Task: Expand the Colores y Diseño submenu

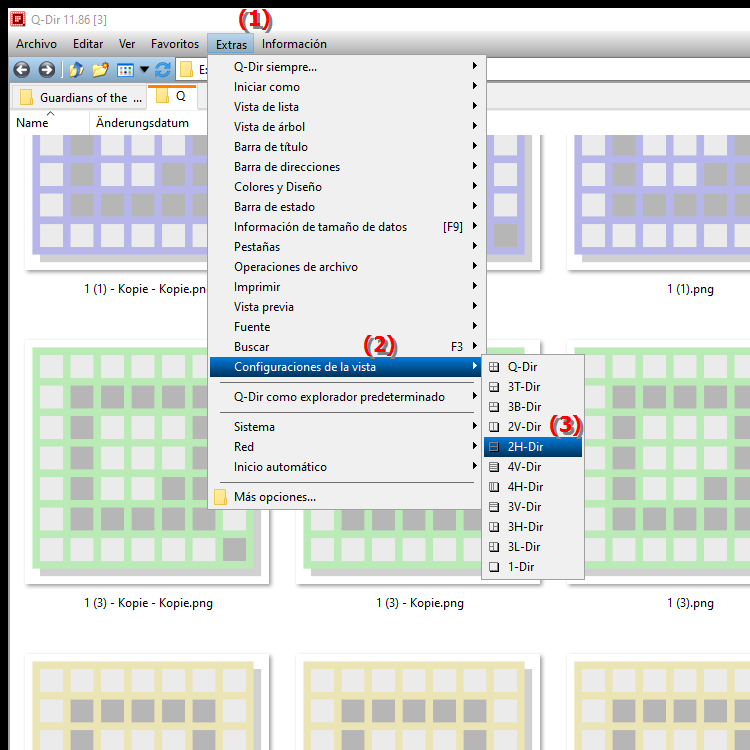Action: point(345,187)
